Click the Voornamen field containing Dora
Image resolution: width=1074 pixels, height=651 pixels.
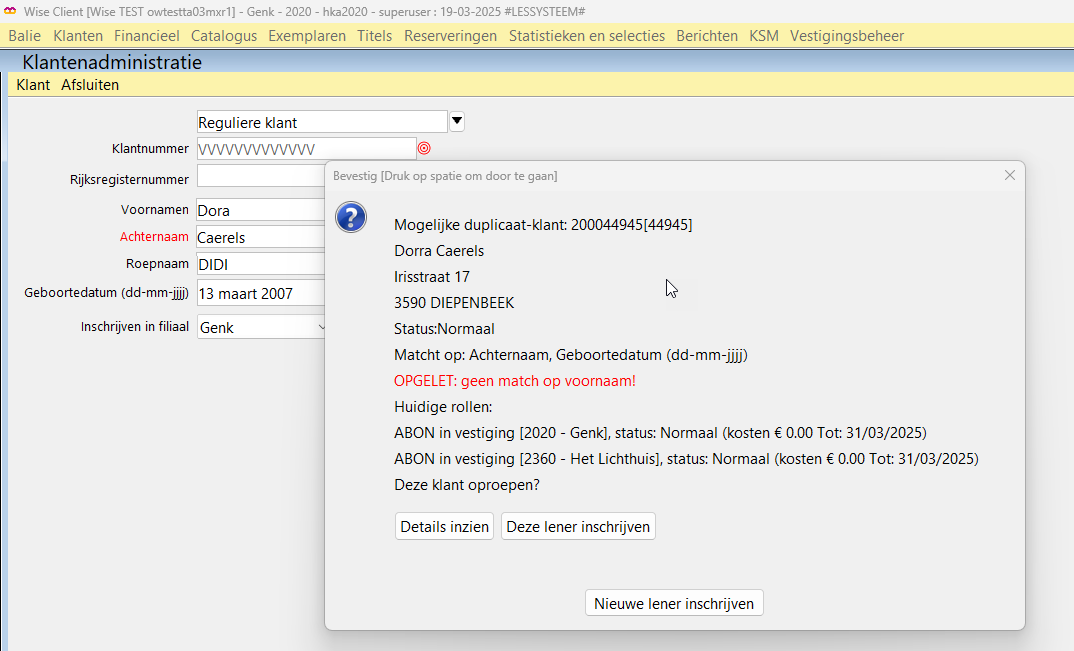click(x=261, y=210)
